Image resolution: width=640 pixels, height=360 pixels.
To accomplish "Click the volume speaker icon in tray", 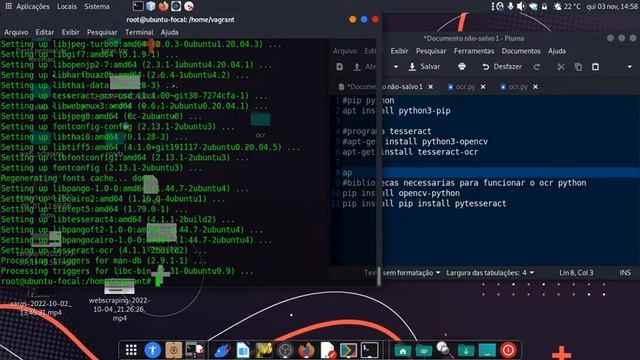I will point(521,7).
